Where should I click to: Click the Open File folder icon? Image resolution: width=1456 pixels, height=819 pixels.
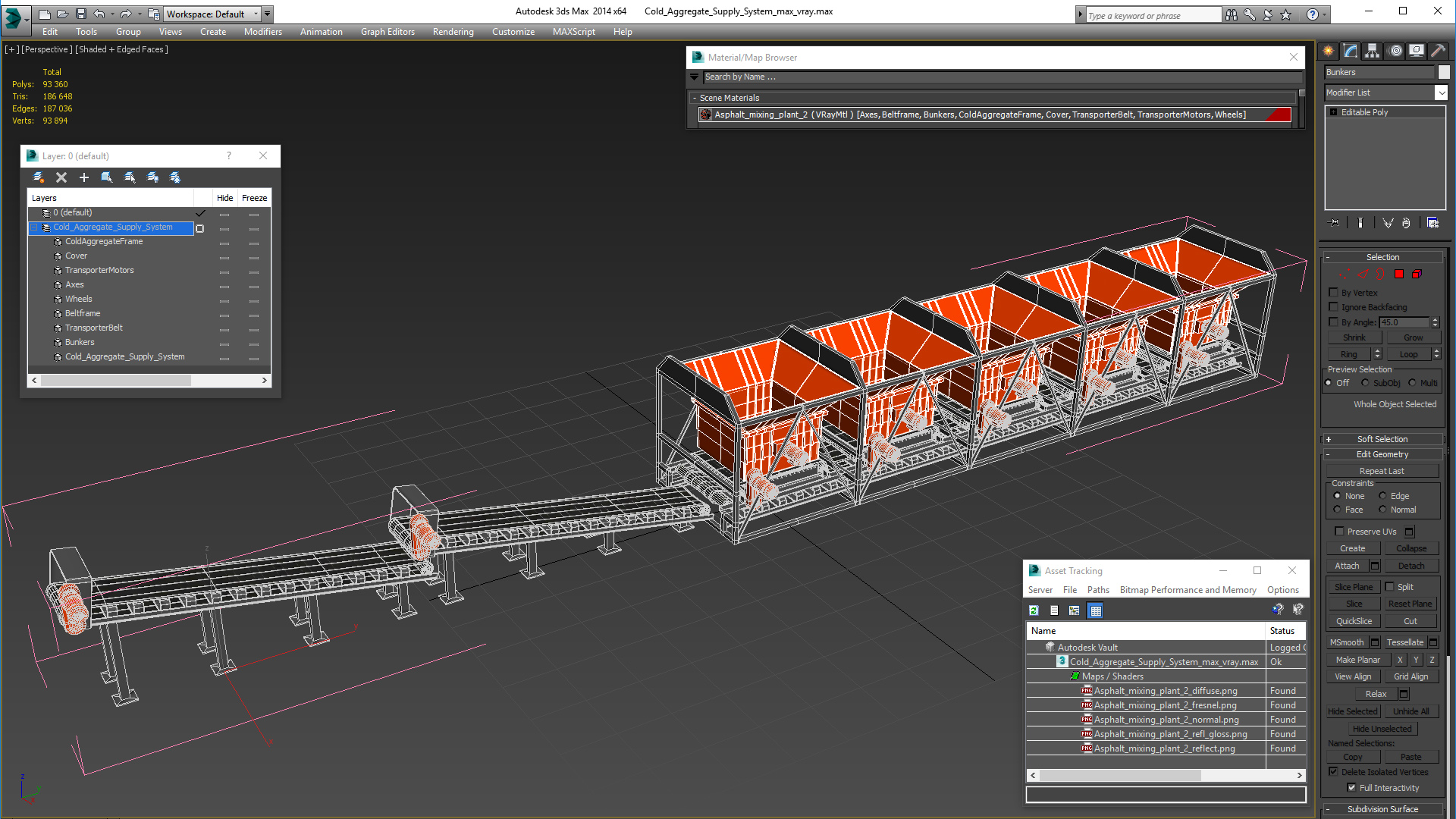63,14
